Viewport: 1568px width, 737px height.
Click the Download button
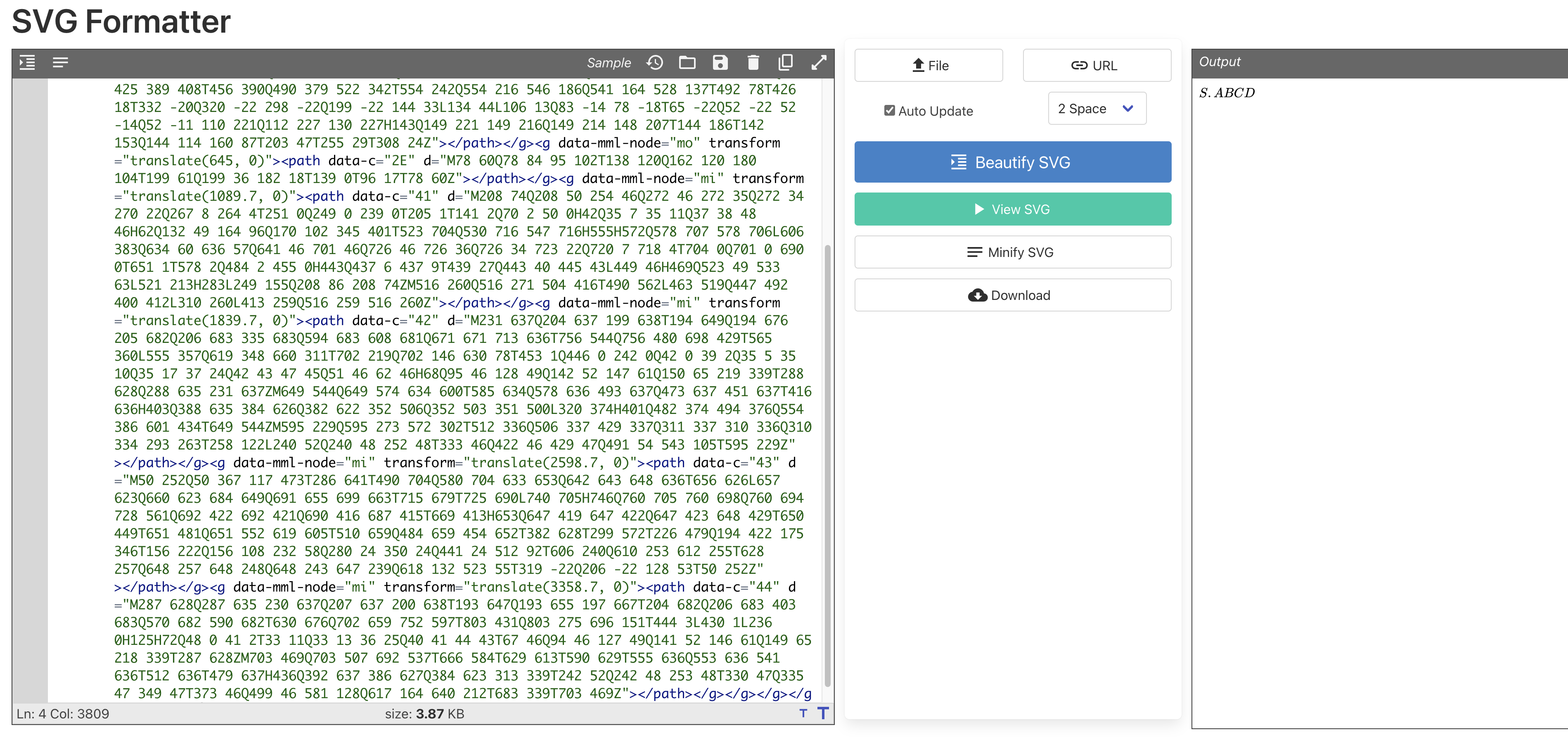1012,295
